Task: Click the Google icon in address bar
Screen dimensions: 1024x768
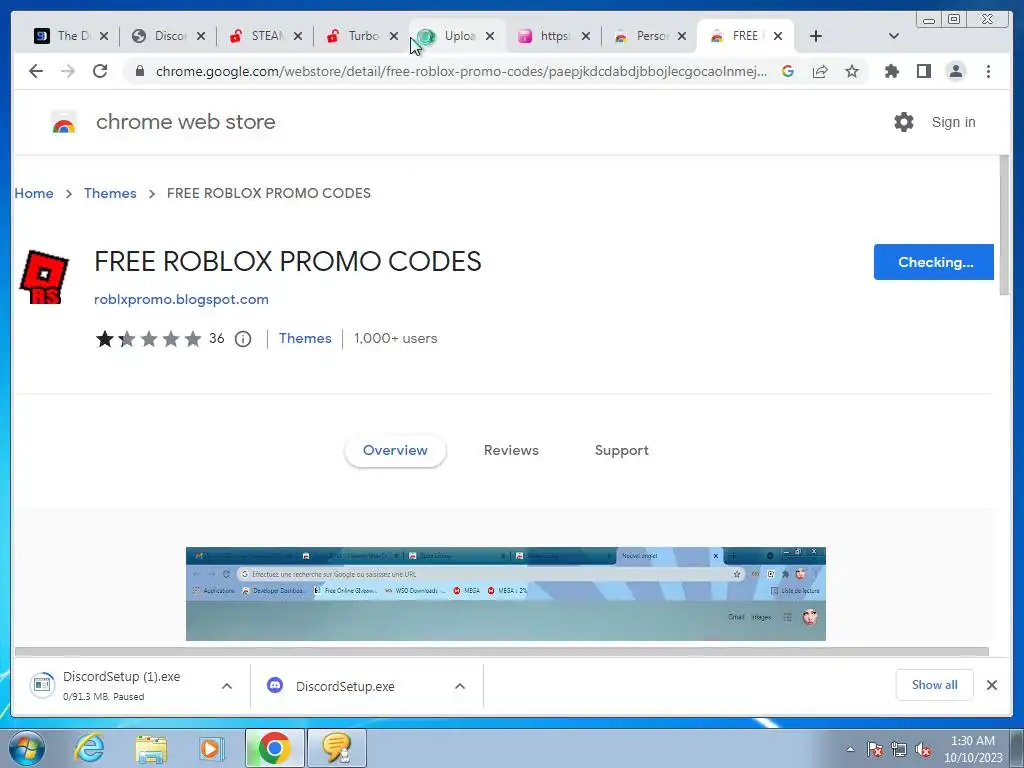Action: coord(788,71)
